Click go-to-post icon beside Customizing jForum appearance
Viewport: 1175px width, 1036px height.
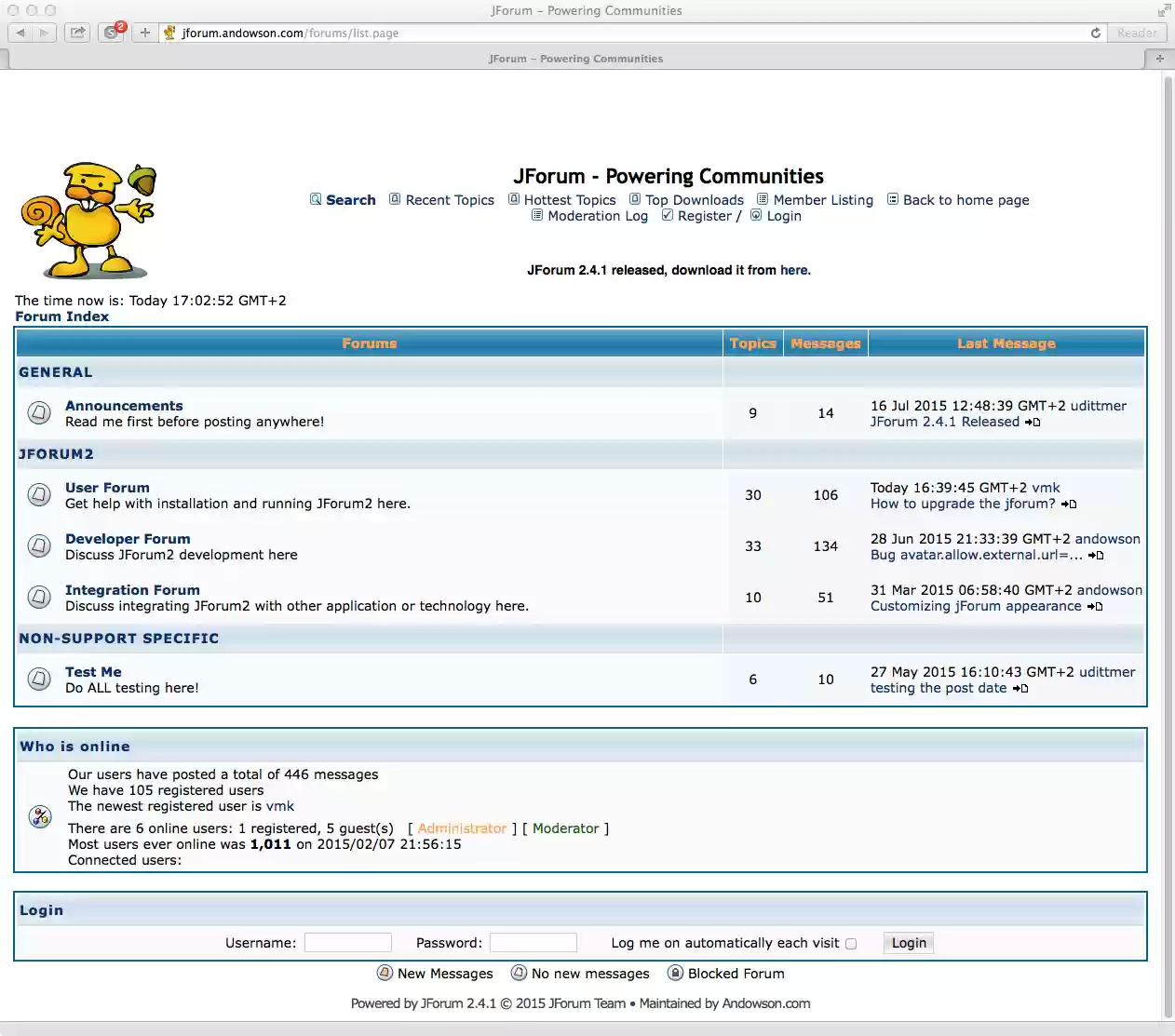1095,607
